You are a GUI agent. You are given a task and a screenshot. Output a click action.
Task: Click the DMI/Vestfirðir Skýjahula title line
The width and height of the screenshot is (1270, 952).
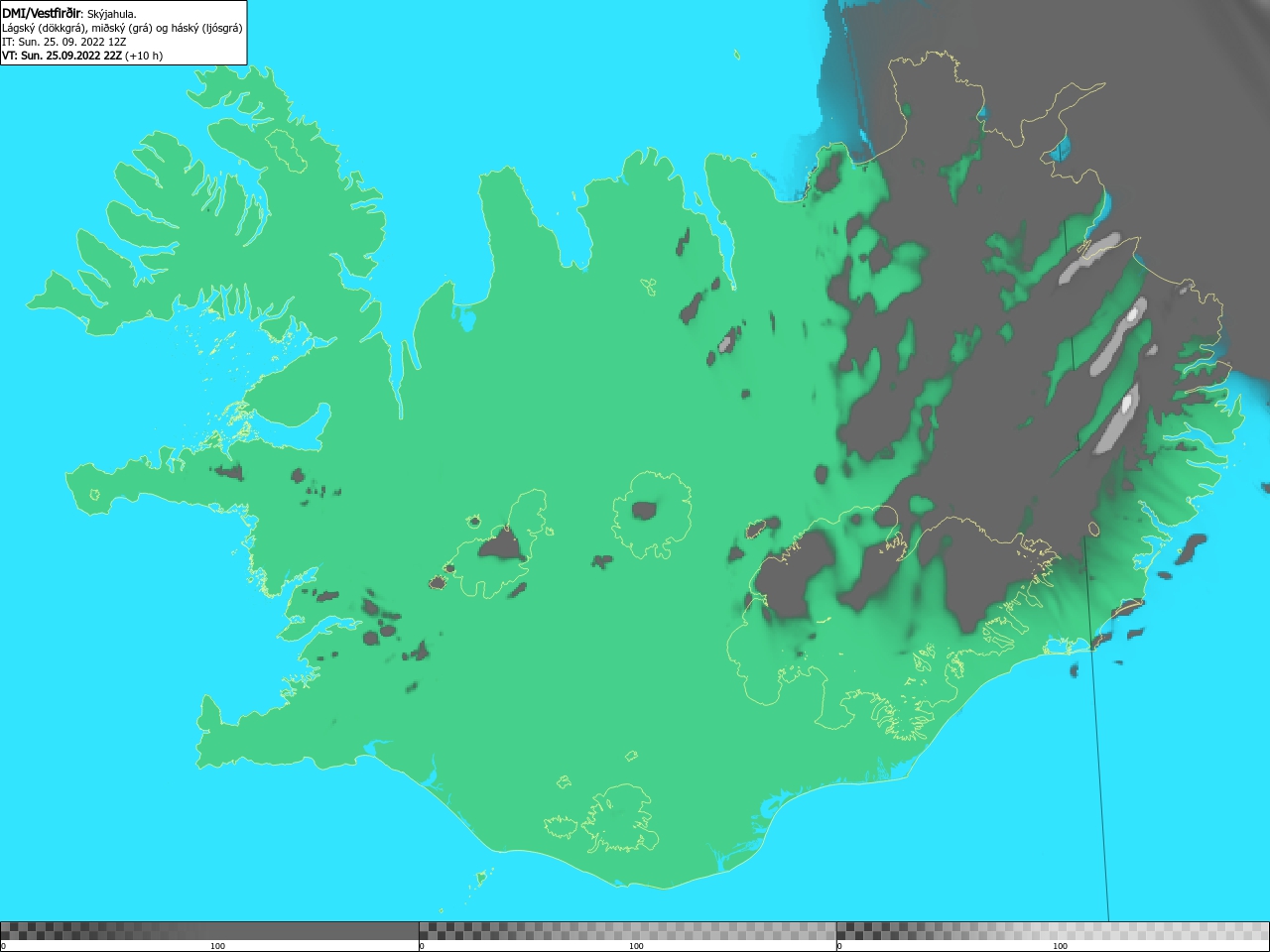69,14
